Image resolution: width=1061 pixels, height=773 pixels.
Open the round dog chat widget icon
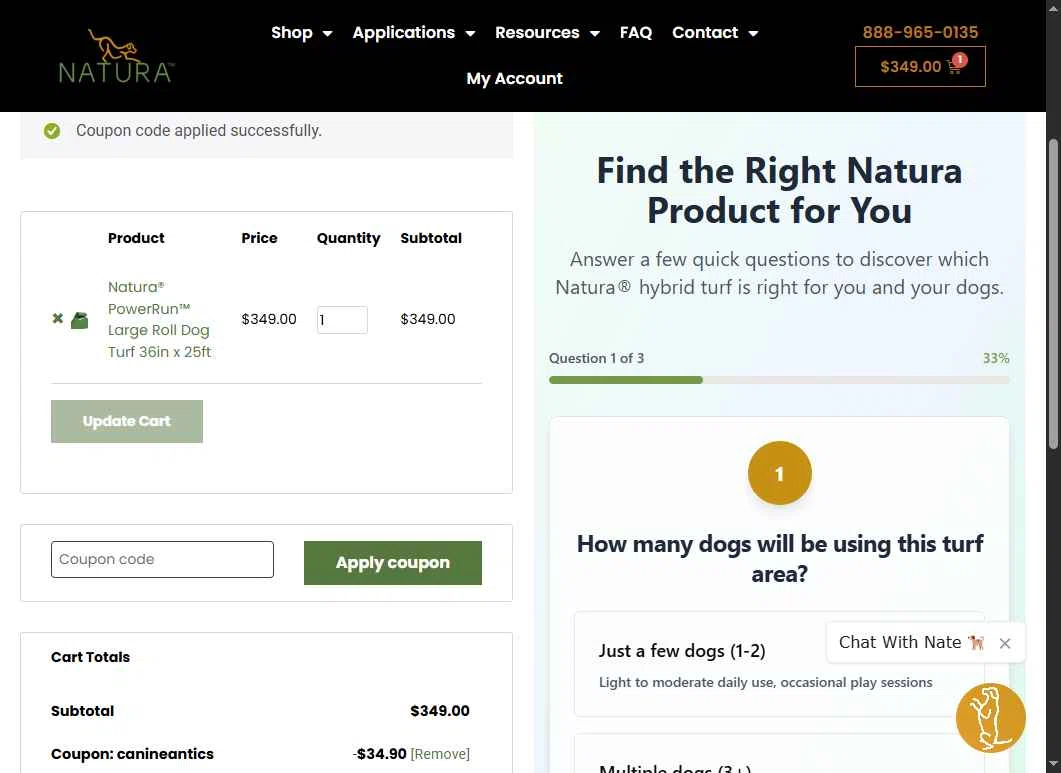click(x=991, y=717)
